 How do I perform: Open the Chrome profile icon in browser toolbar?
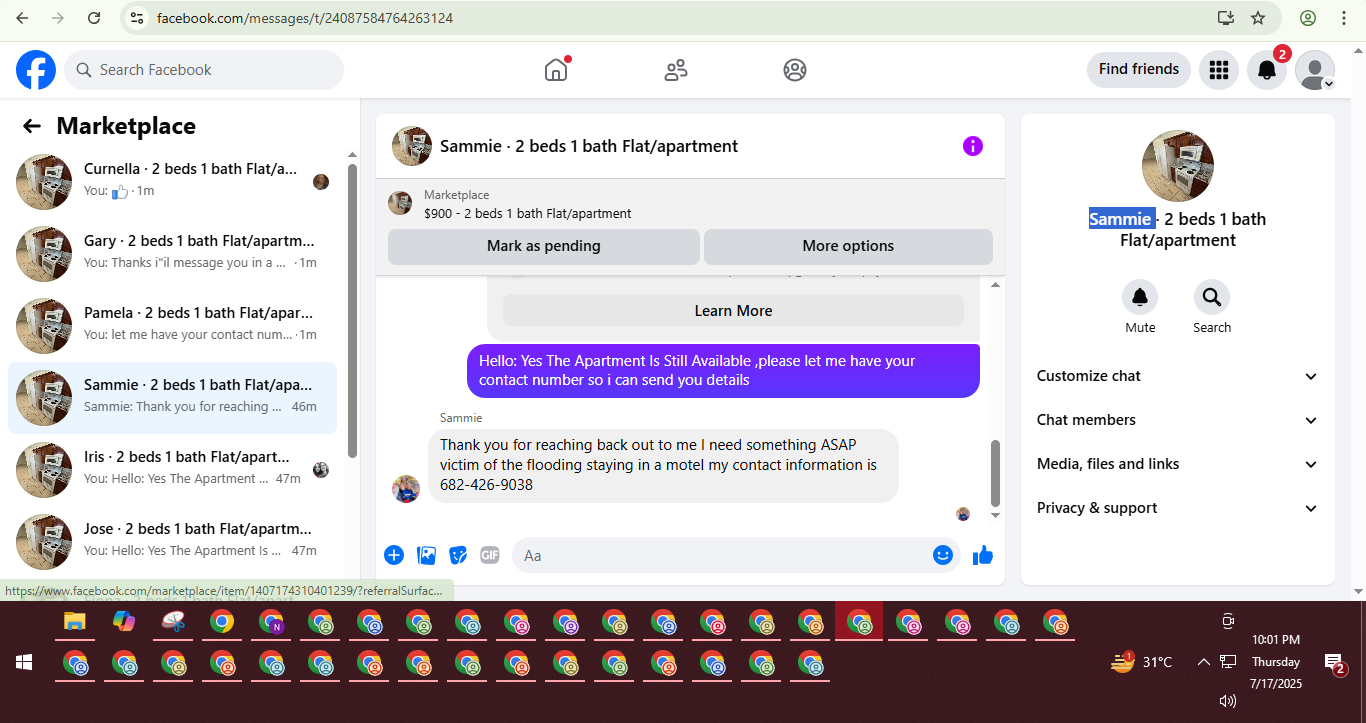(1308, 18)
